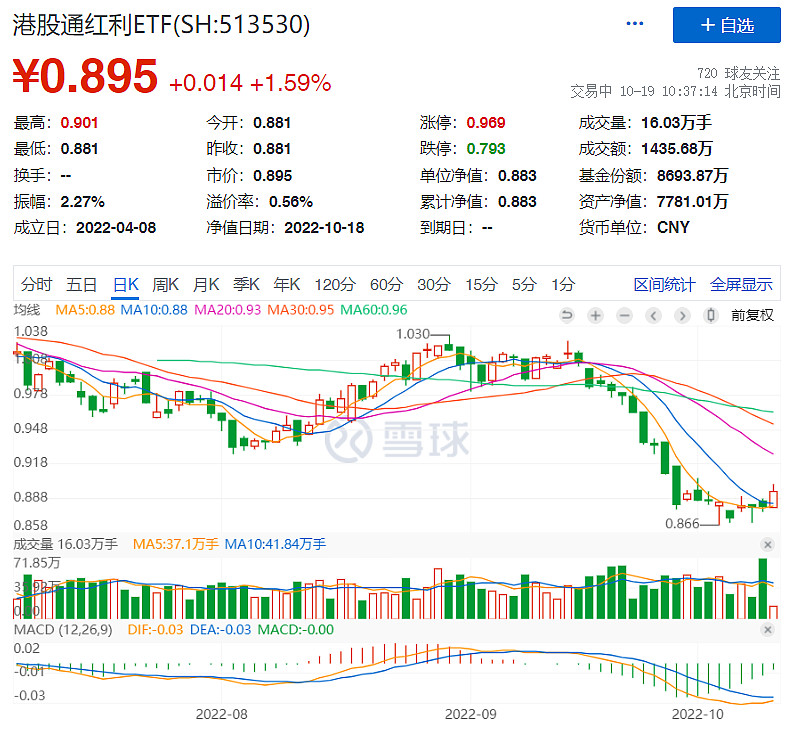Close the MACD indicator panel
The width and height of the screenshot is (790, 732).
tap(767, 630)
